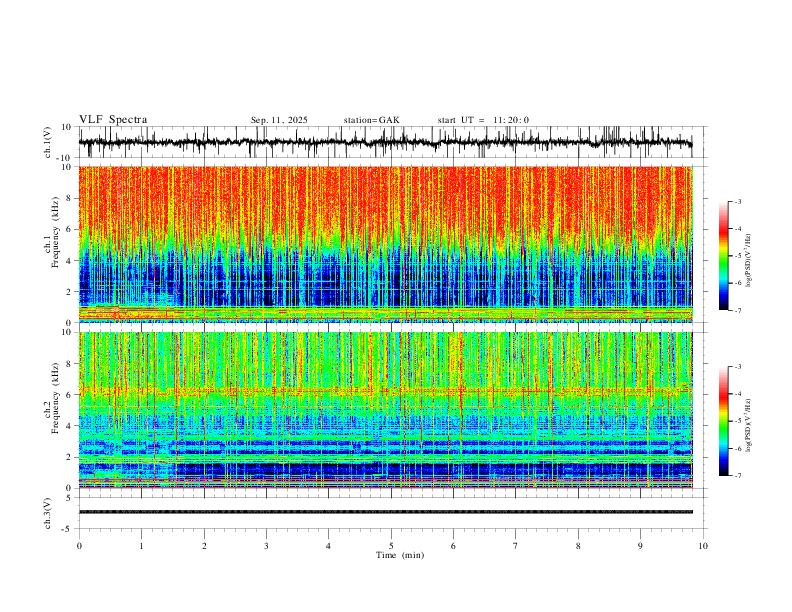This screenshot has width=792, height=612.
Task: Click the "-3" label on ch.2 color bar
Action: click(x=738, y=367)
